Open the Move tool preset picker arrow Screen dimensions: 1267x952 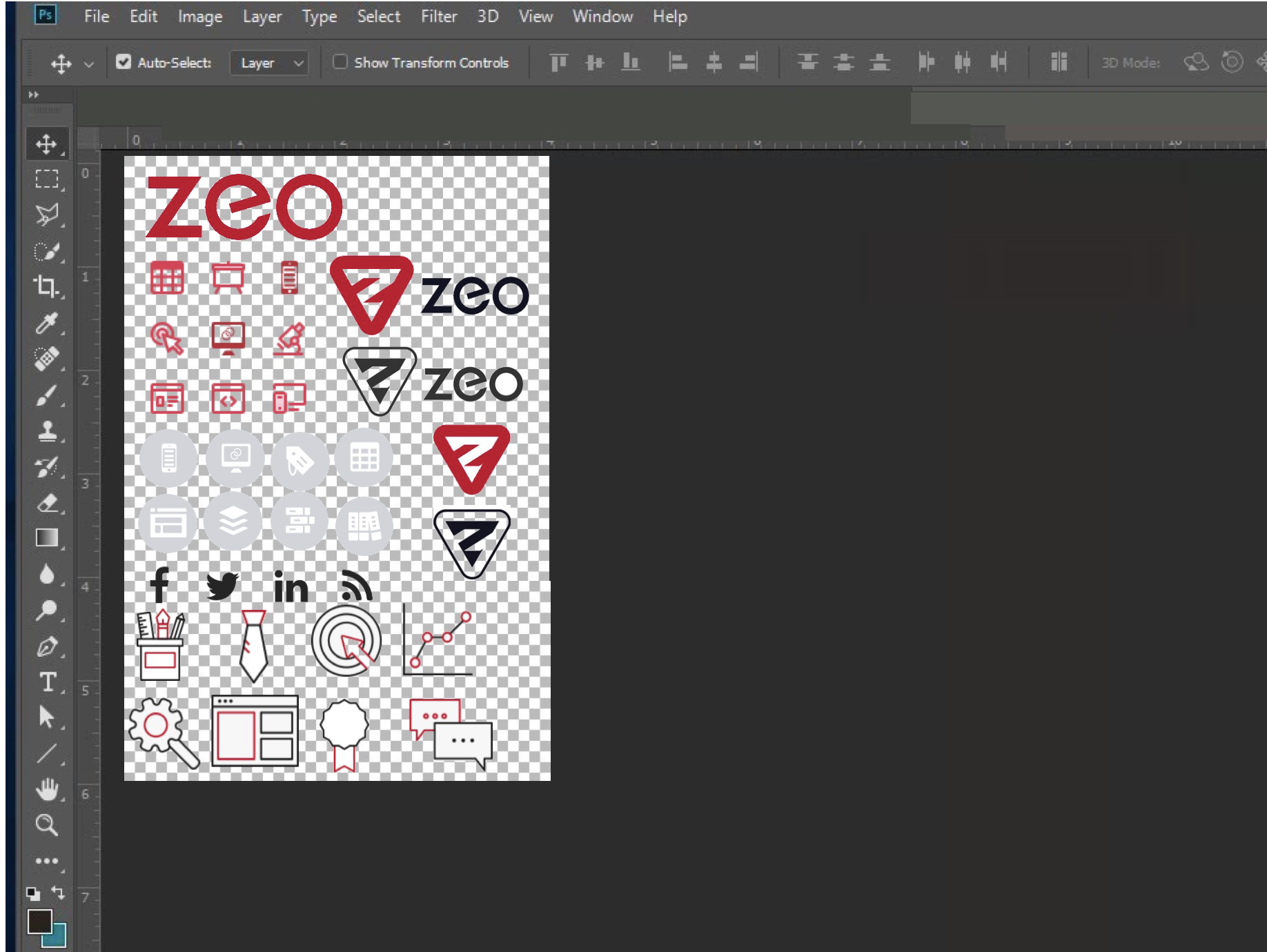click(x=89, y=64)
